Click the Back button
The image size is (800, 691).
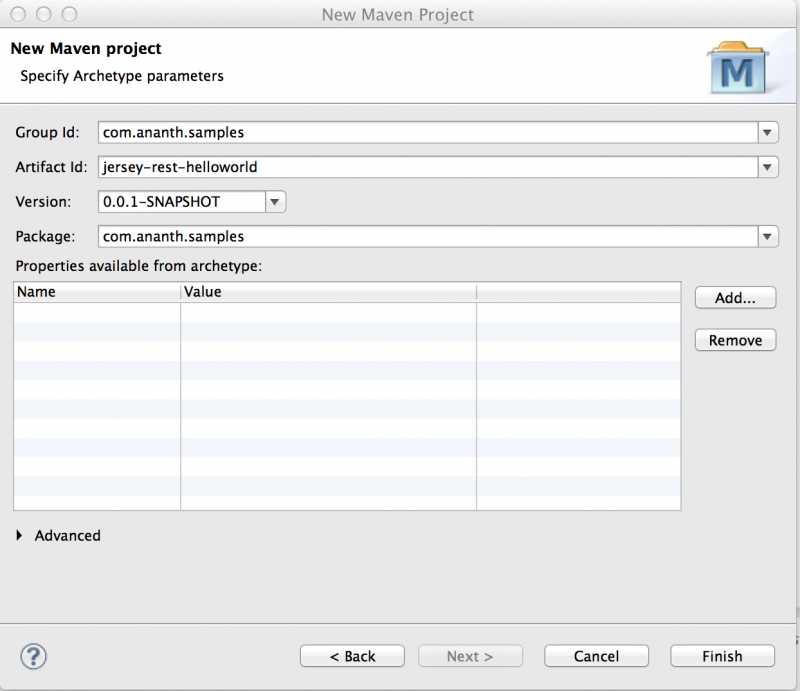[x=352, y=656]
